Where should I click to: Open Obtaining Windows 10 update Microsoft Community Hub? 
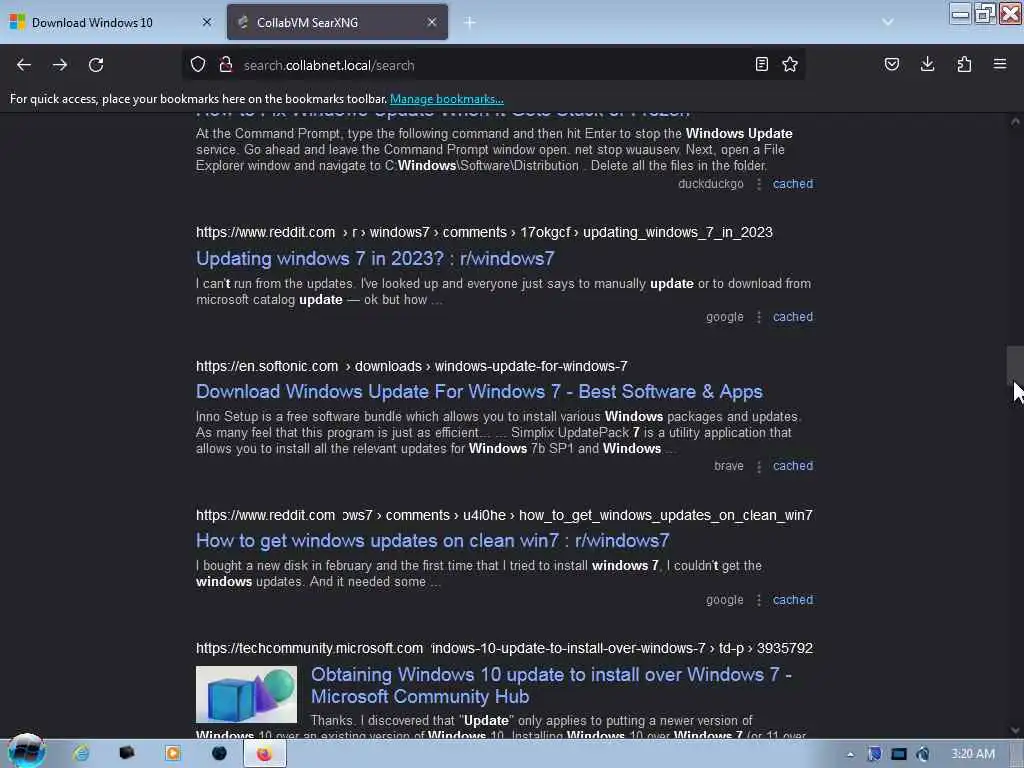coord(551,685)
